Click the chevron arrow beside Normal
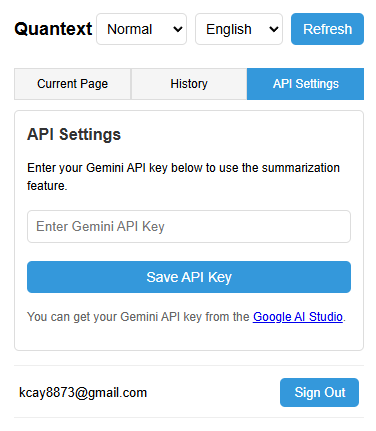Image resolution: width=376 pixels, height=431 pixels. 178,29
